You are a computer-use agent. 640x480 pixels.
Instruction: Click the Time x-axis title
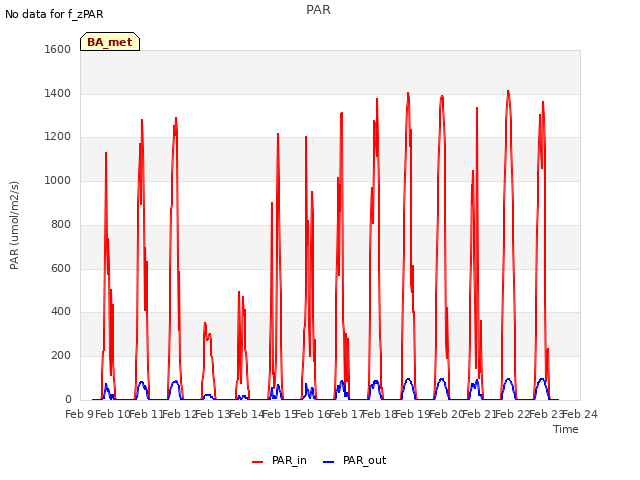pos(566,429)
